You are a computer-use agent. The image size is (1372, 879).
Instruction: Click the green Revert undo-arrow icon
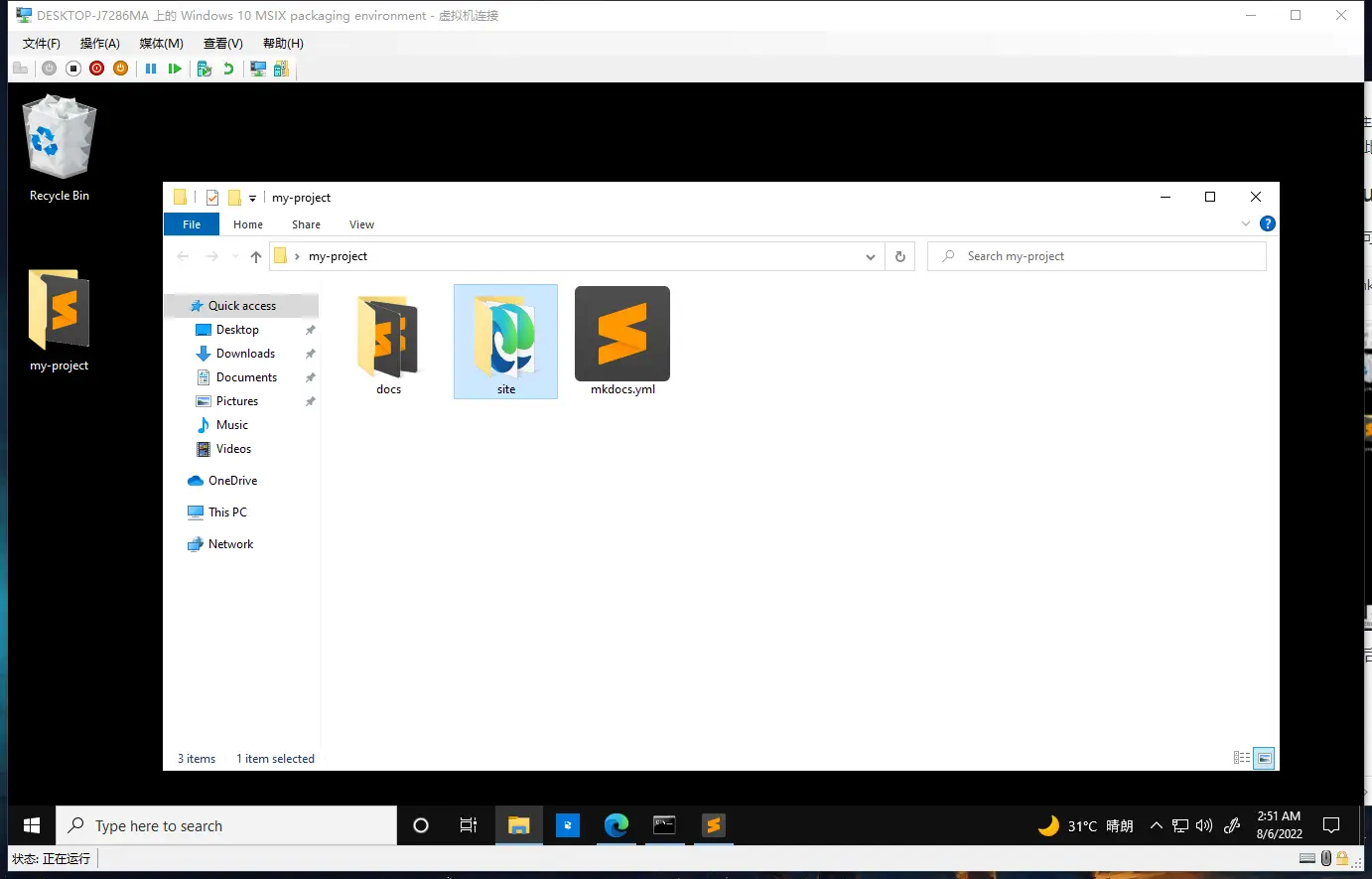pos(229,69)
